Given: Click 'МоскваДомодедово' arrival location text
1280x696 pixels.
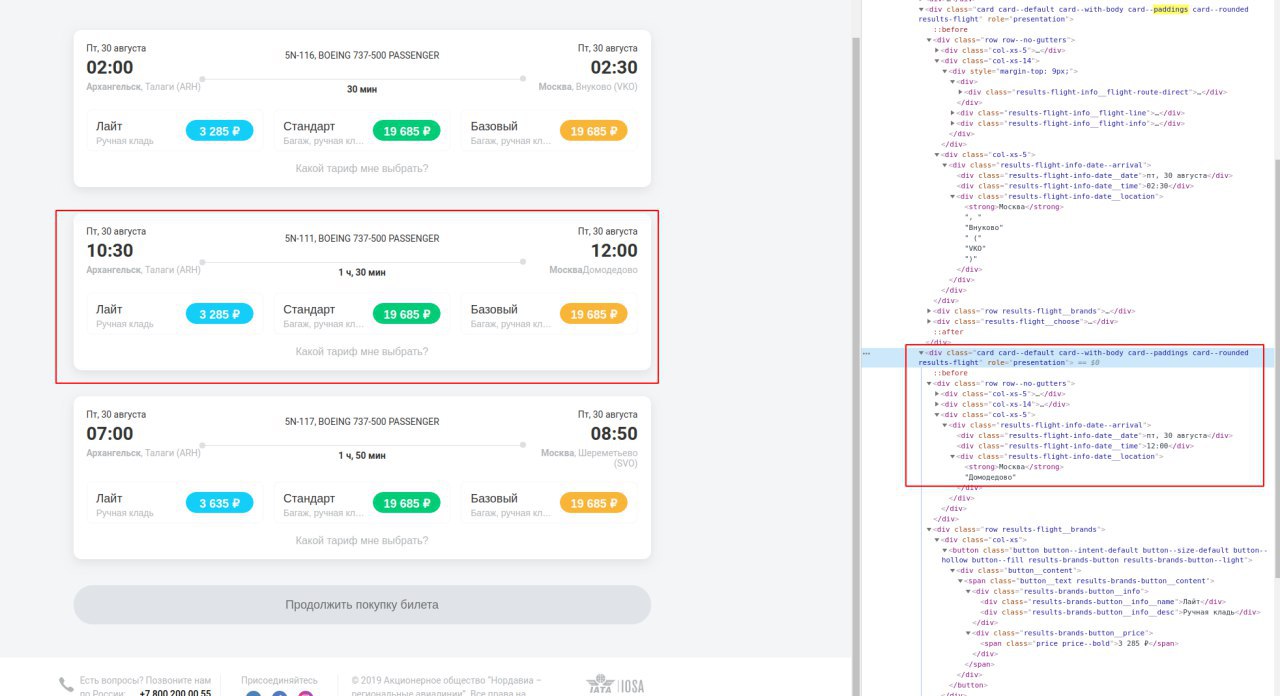Looking at the screenshot, I should [x=593, y=270].
